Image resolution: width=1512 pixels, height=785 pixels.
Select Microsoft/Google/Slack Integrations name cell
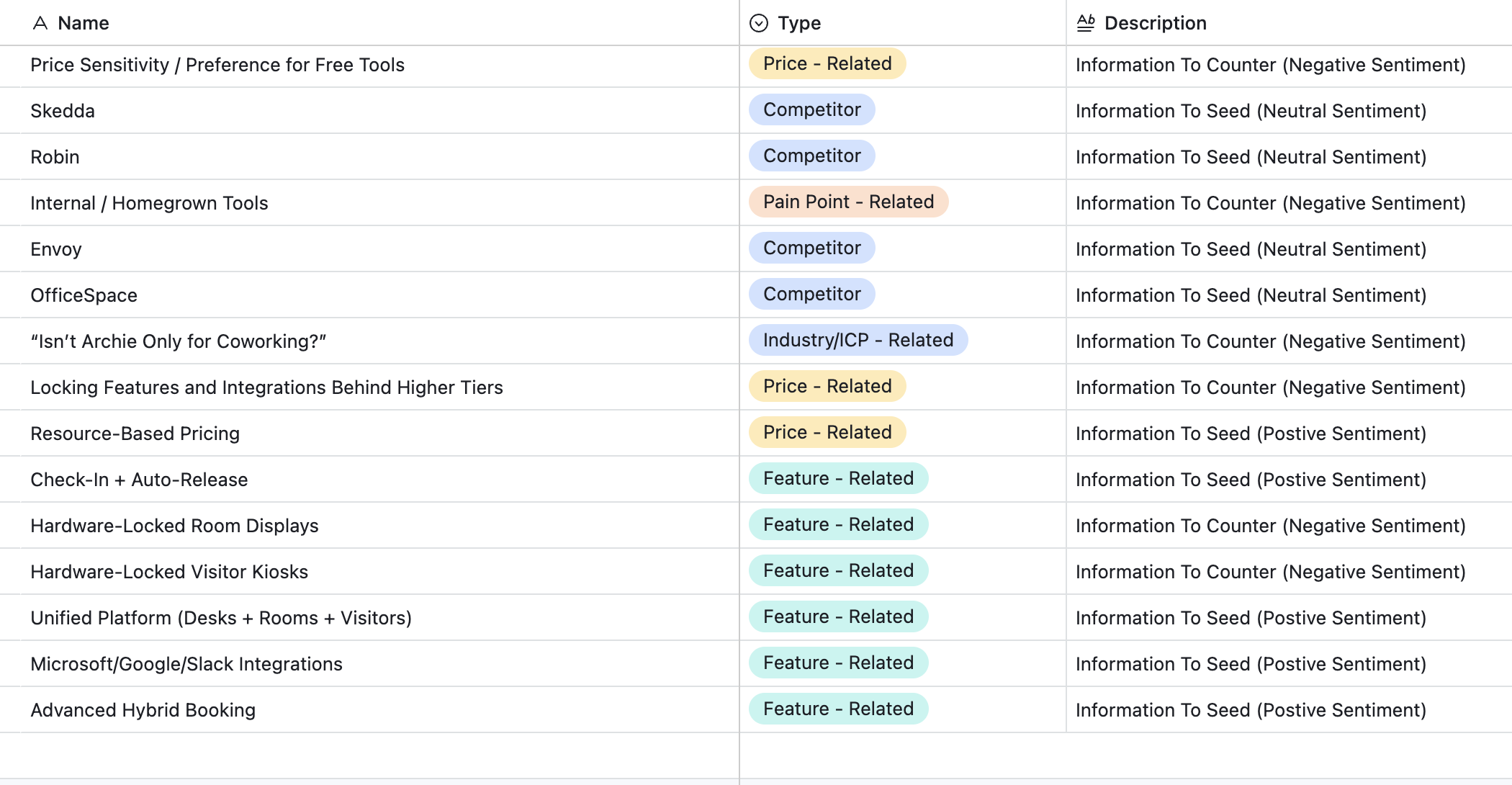pos(186,664)
